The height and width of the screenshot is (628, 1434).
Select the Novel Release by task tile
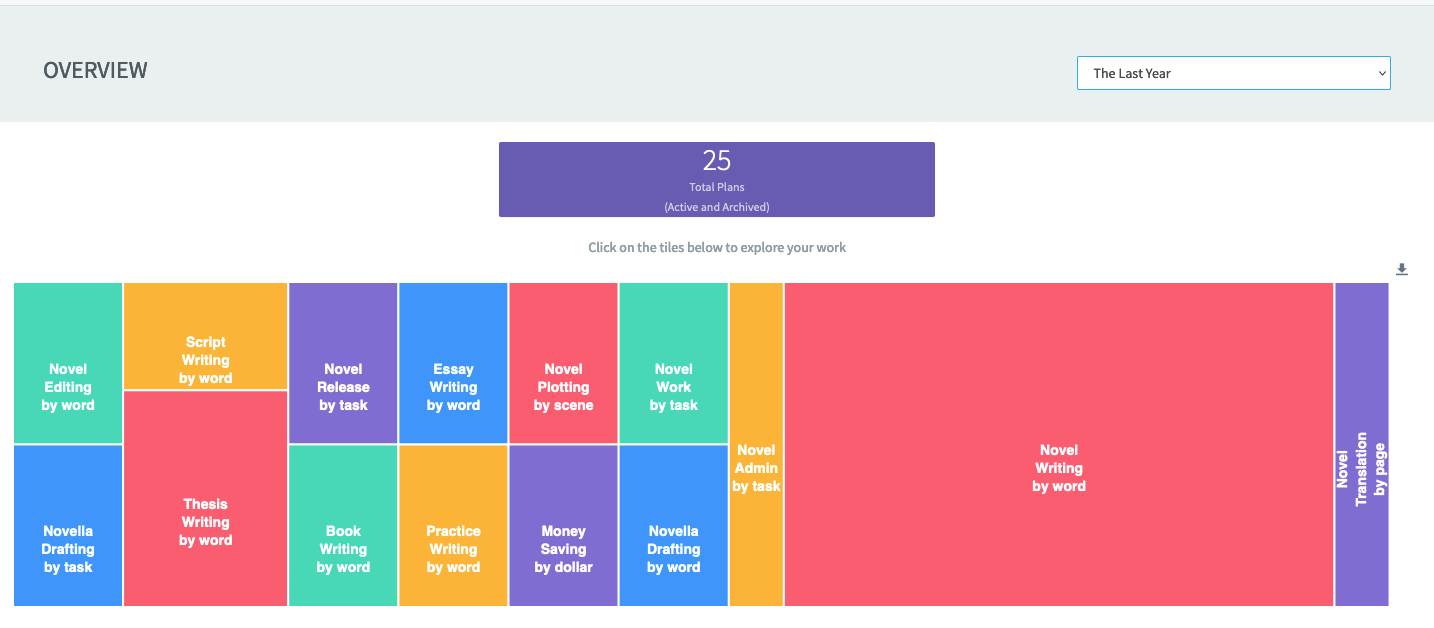(343, 387)
